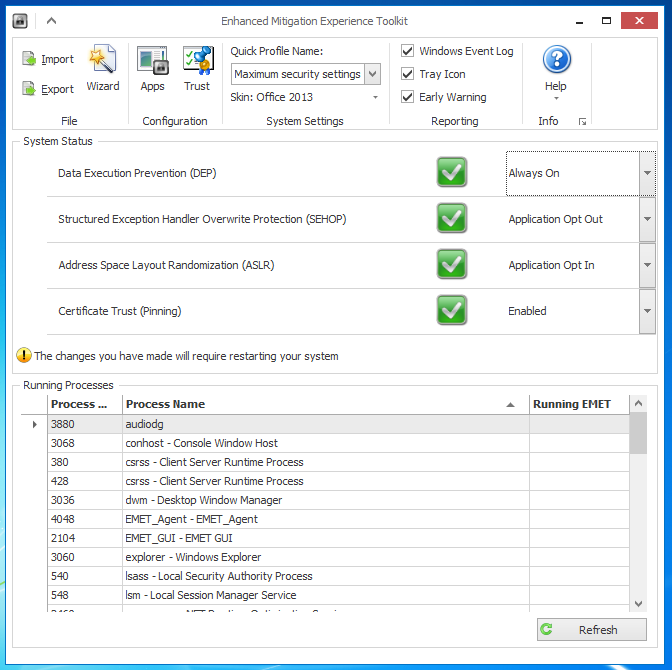Expand the DEP Always On dropdown

point(647,173)
